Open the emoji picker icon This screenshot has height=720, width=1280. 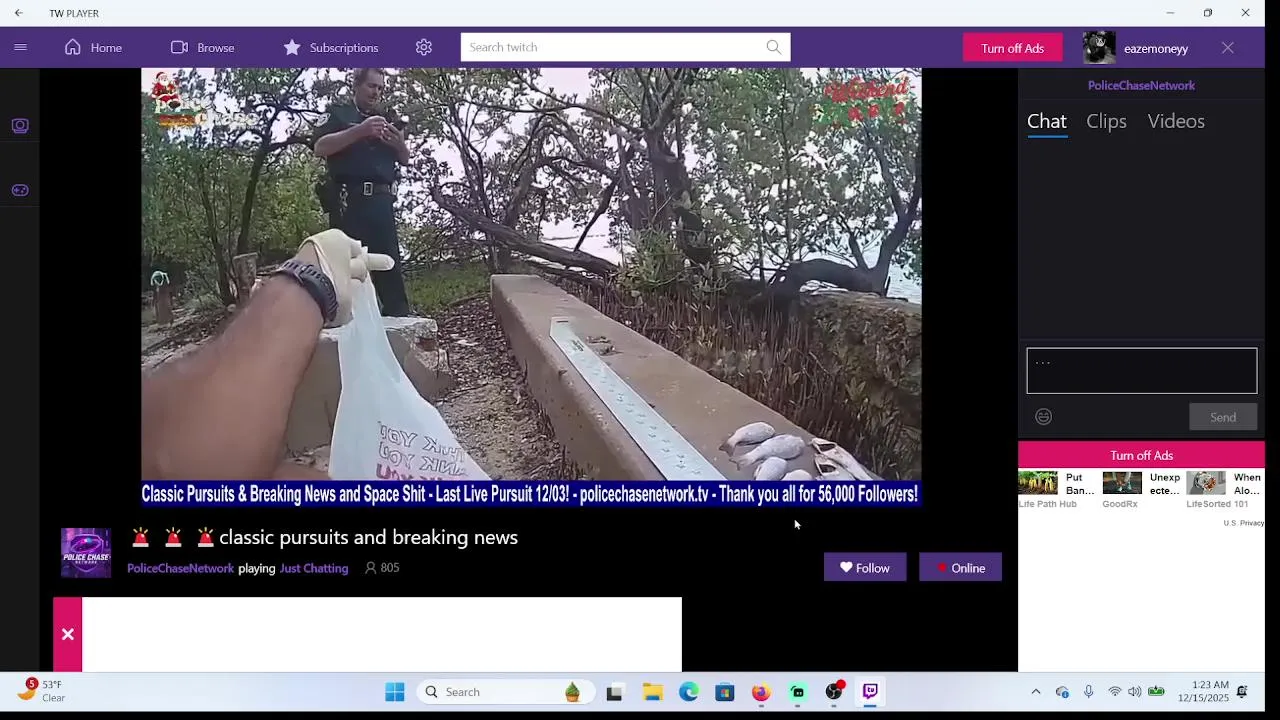pyautogui.click(x=1043, y=417)
